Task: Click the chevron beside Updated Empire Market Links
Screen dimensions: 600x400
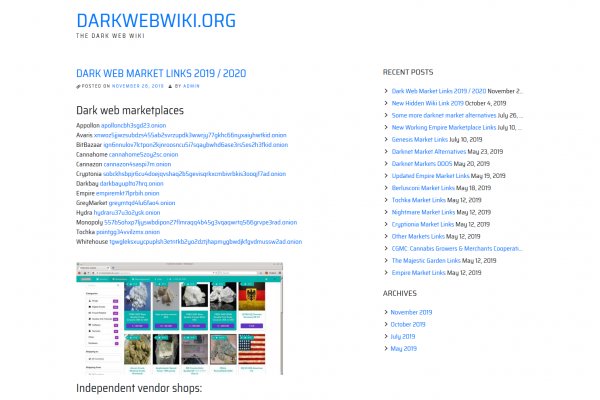Action: click(386, 176)
